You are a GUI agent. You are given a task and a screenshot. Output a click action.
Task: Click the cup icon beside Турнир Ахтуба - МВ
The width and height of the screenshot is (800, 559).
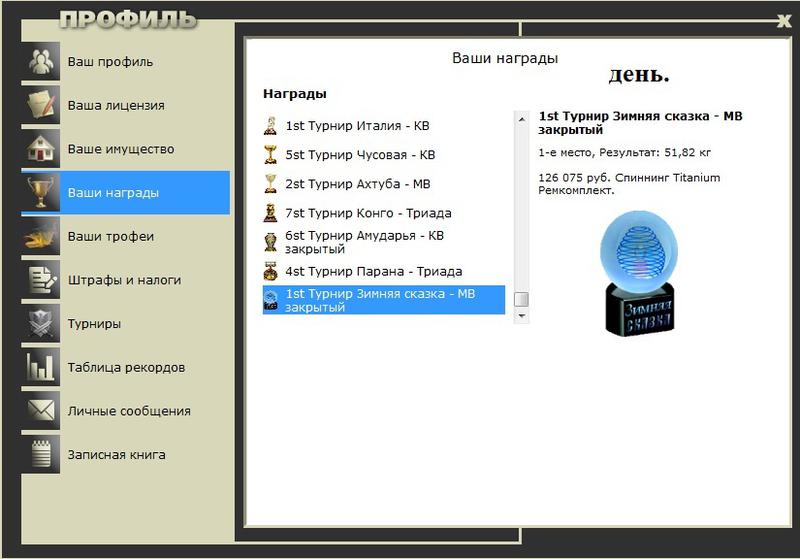(270, 184)
